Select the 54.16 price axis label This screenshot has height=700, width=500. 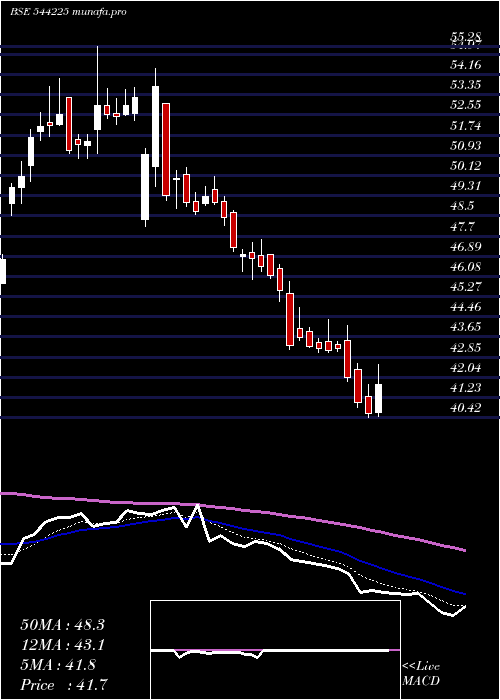(x=465, y=65)
